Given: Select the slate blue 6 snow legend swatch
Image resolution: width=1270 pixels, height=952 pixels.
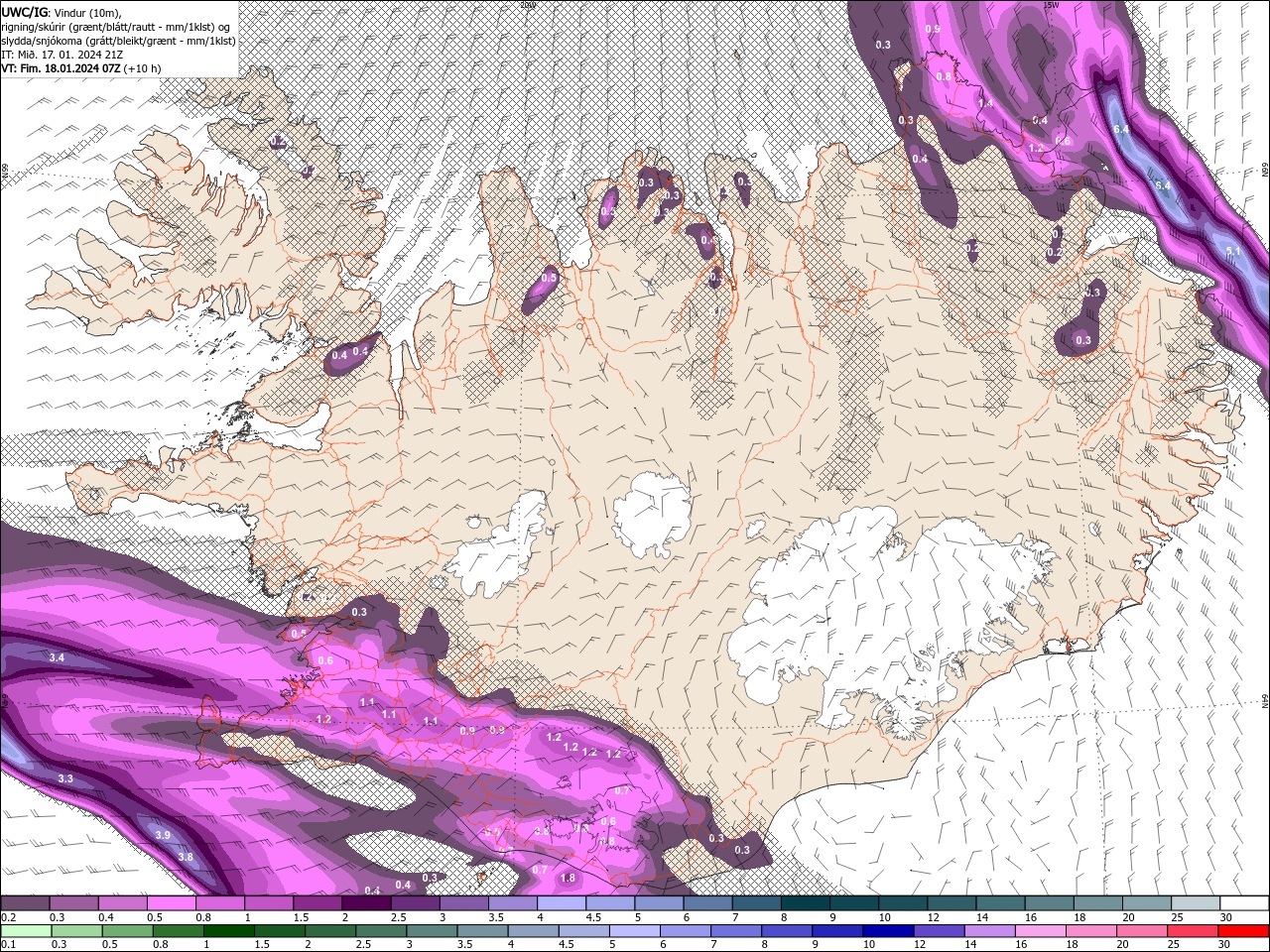Looking at the screenshot, I should click(x=707, y=903).
